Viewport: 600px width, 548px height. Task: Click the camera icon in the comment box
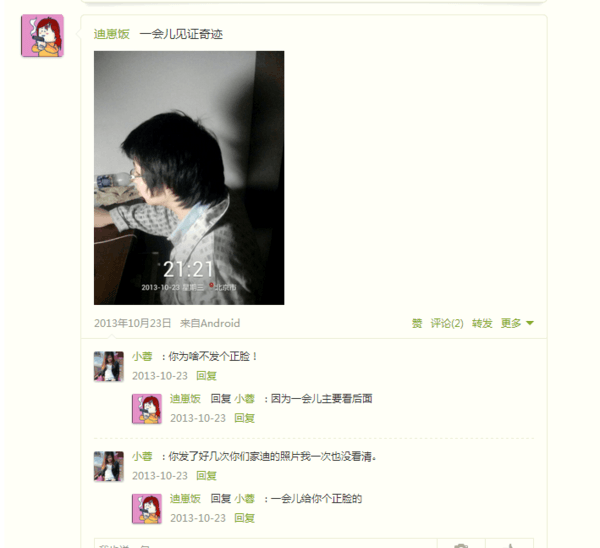click(x=461, y=545)
